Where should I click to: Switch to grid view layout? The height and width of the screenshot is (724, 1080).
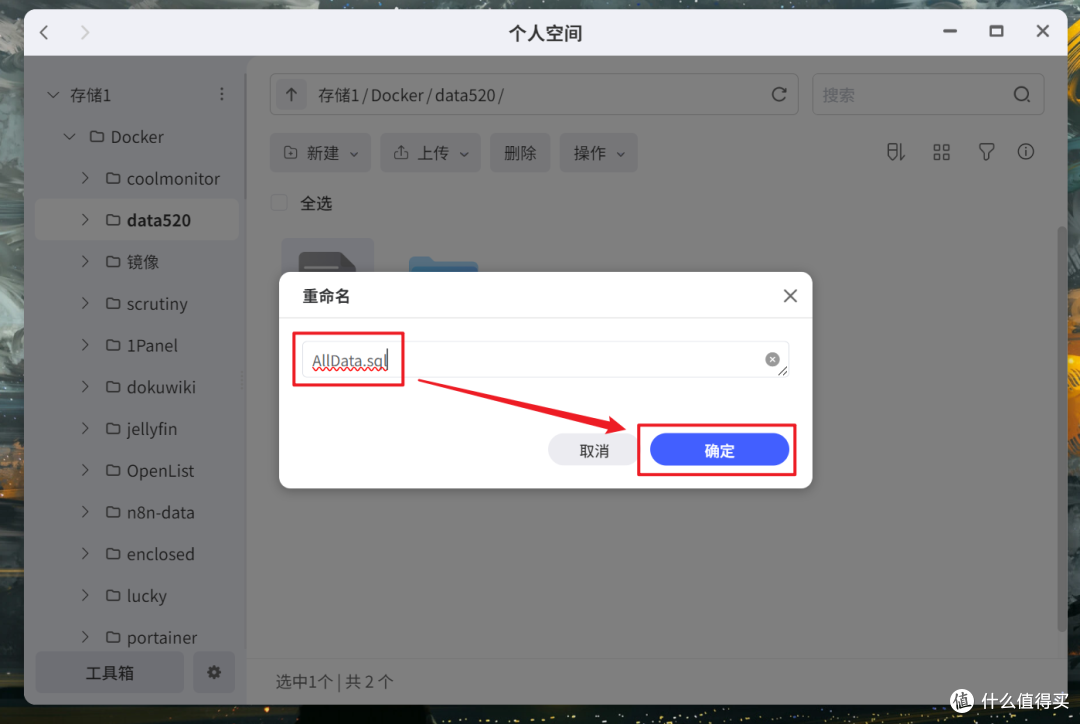(x=942, y=152)
